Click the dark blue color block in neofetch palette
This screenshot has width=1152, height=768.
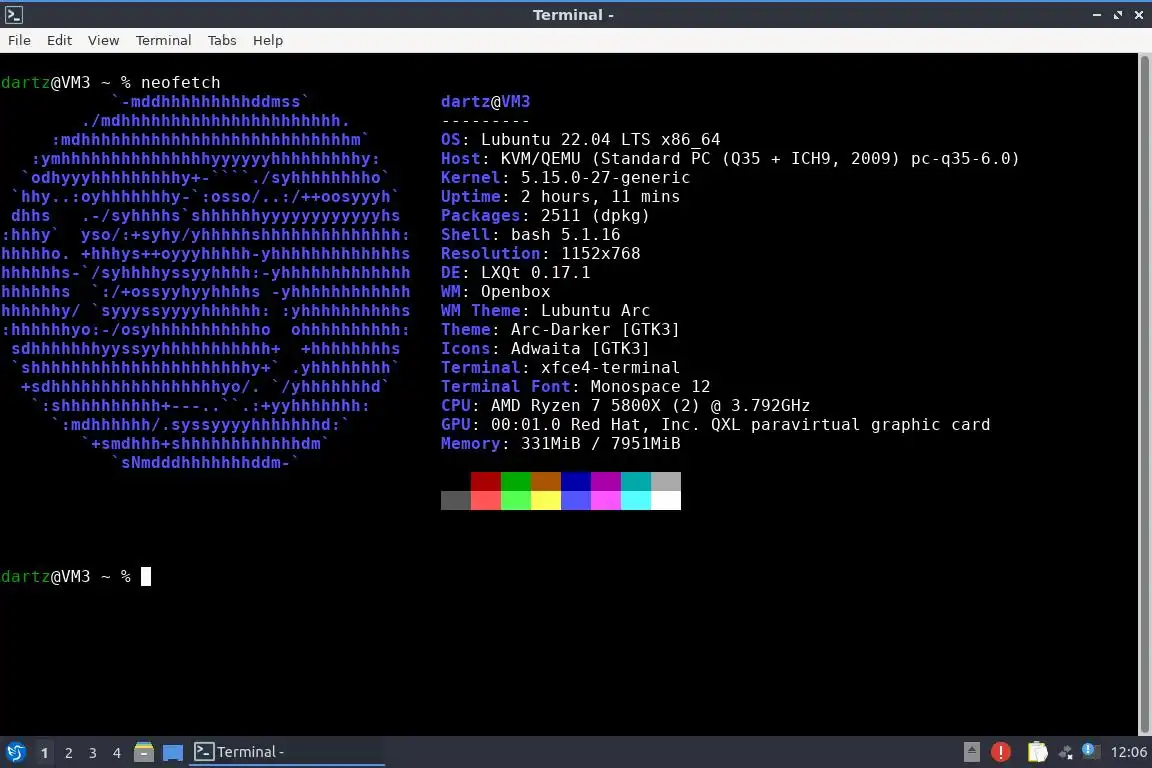point(576,481)
